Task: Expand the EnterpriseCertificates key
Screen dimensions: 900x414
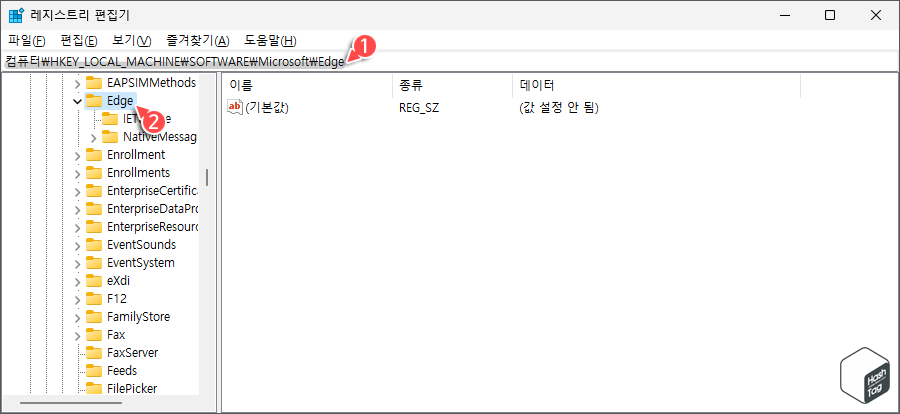Action: click(x=78, y=191)
